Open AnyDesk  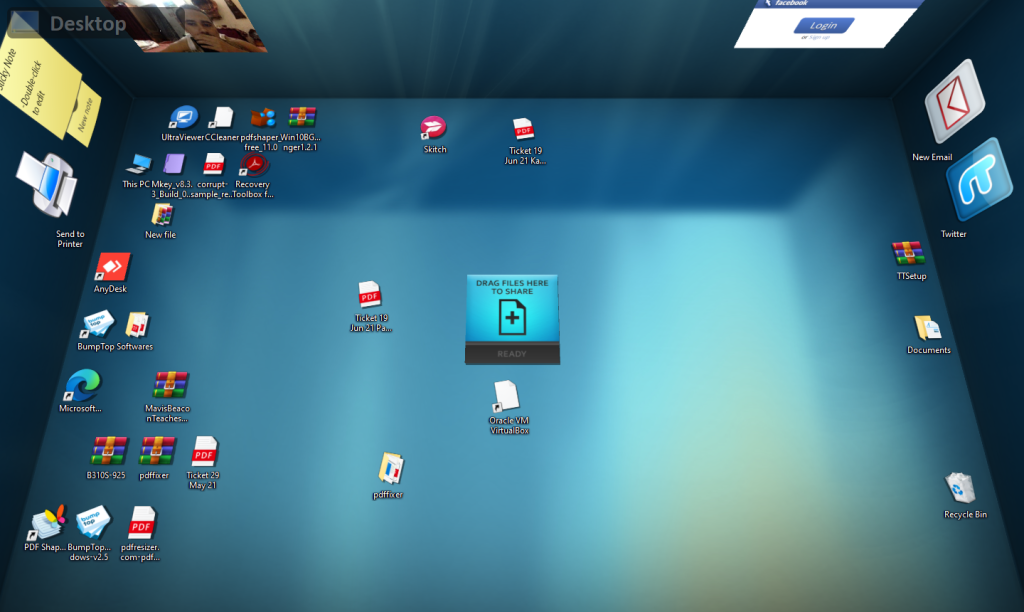coord(111,267)
